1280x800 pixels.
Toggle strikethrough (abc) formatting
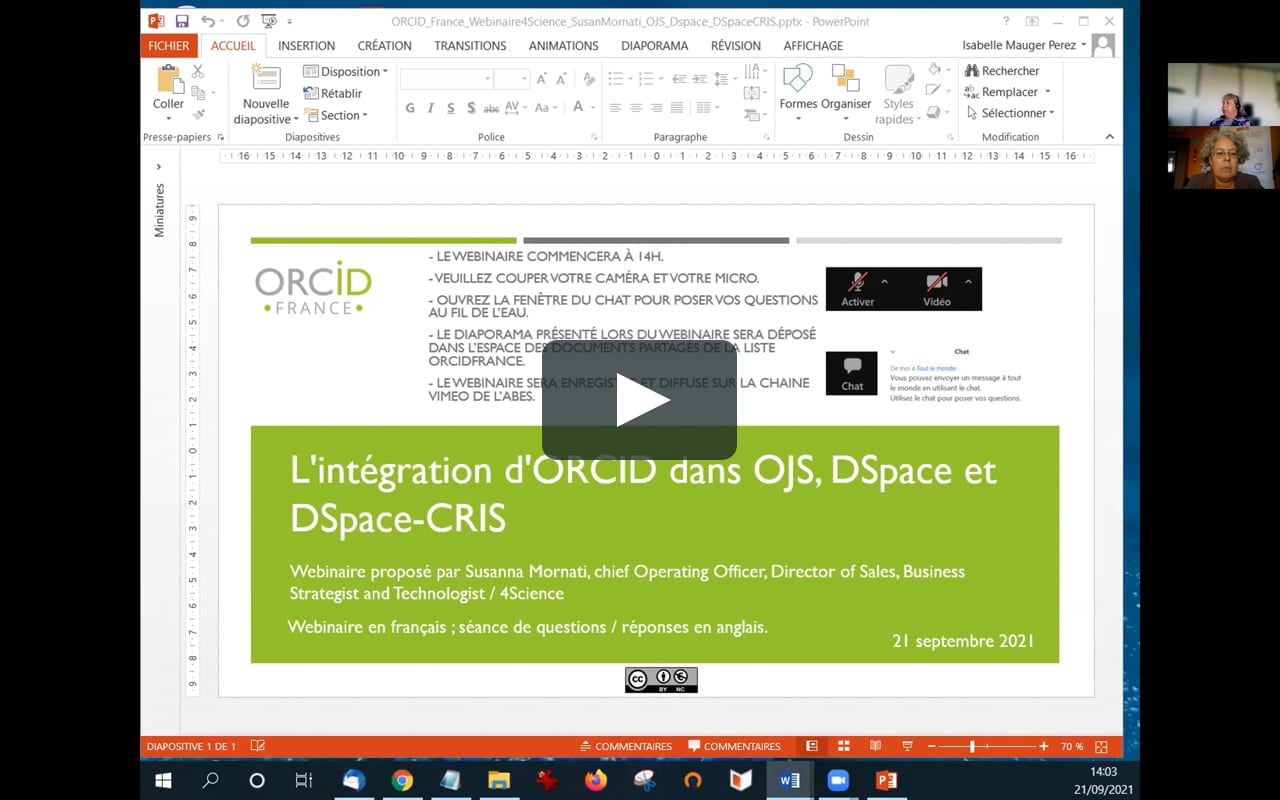click(491, 108)
